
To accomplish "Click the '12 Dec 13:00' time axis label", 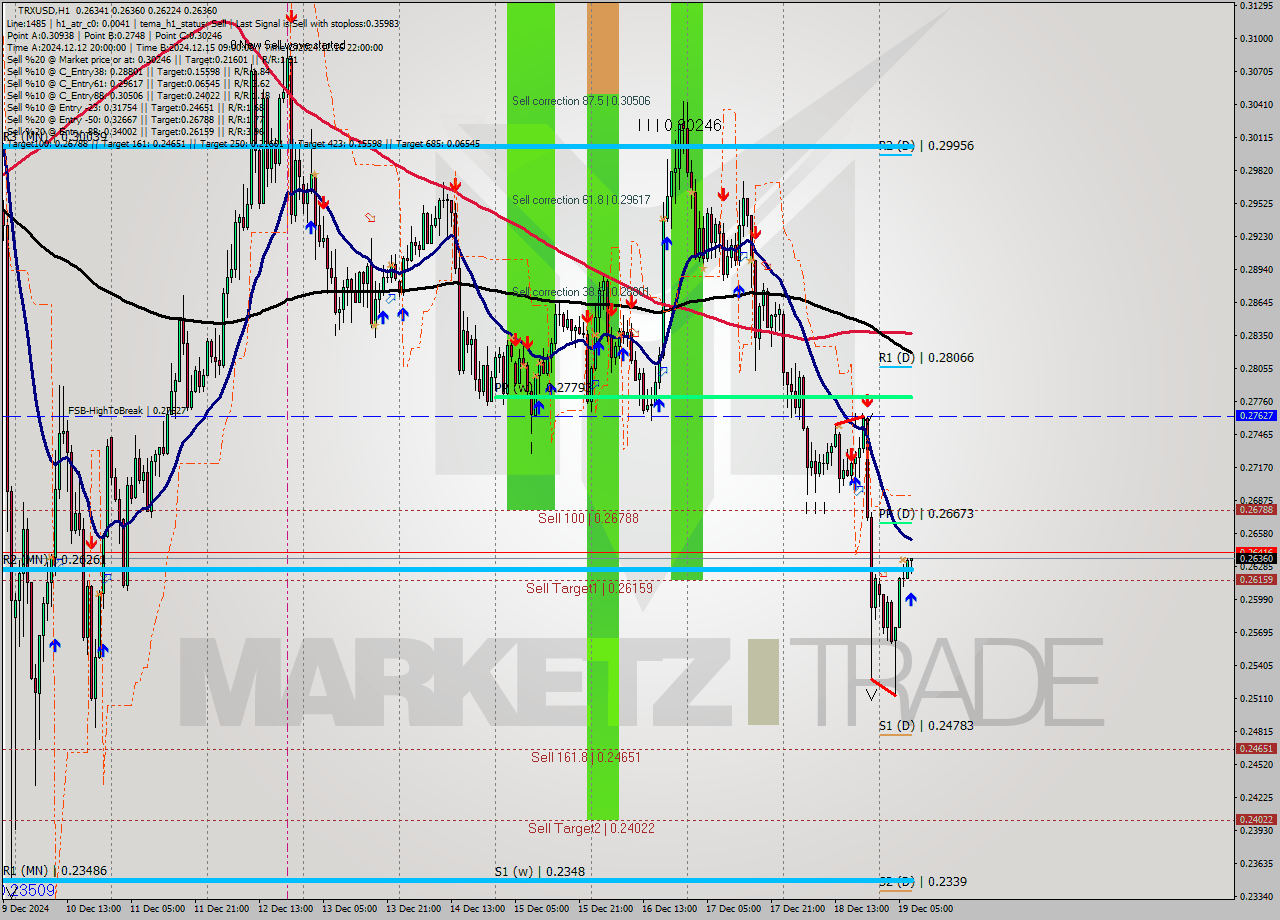I will 287,909.
